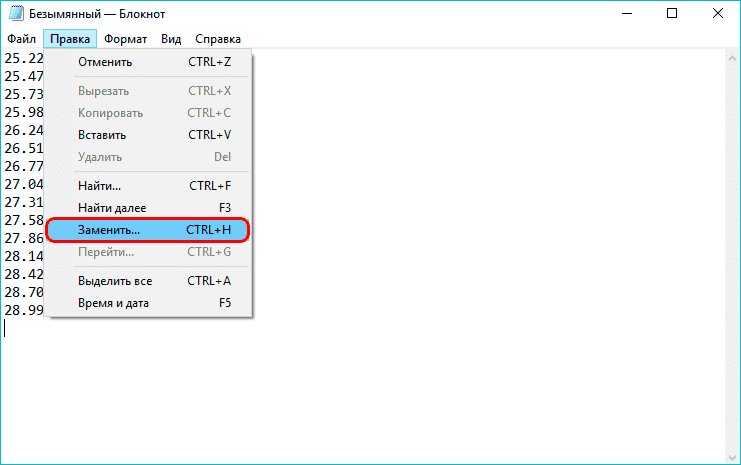Open the Файл menu
Viewport: 741px width, 465px height.
tap(21, 39)
